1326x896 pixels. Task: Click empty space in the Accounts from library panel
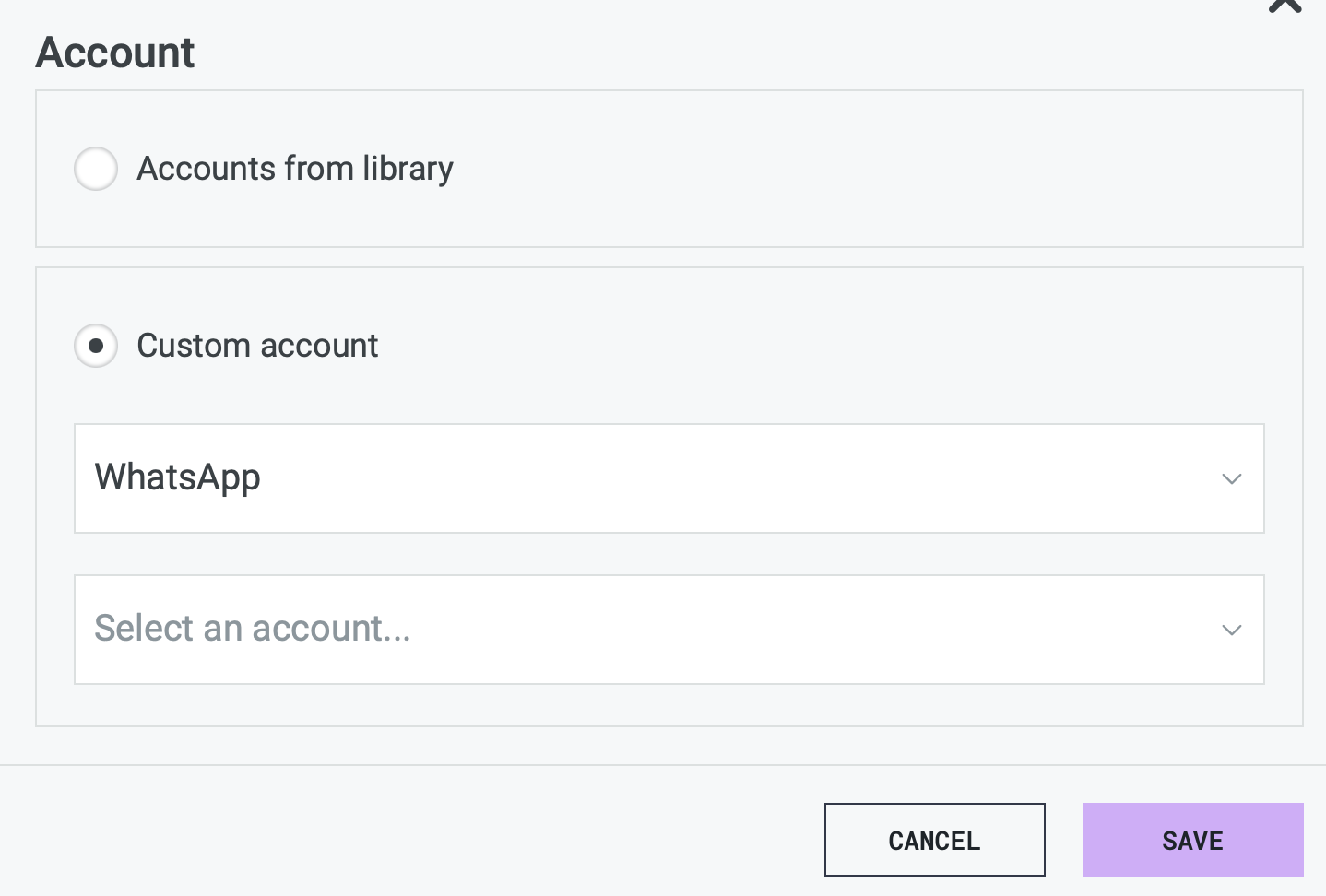[x=830, y=169]
